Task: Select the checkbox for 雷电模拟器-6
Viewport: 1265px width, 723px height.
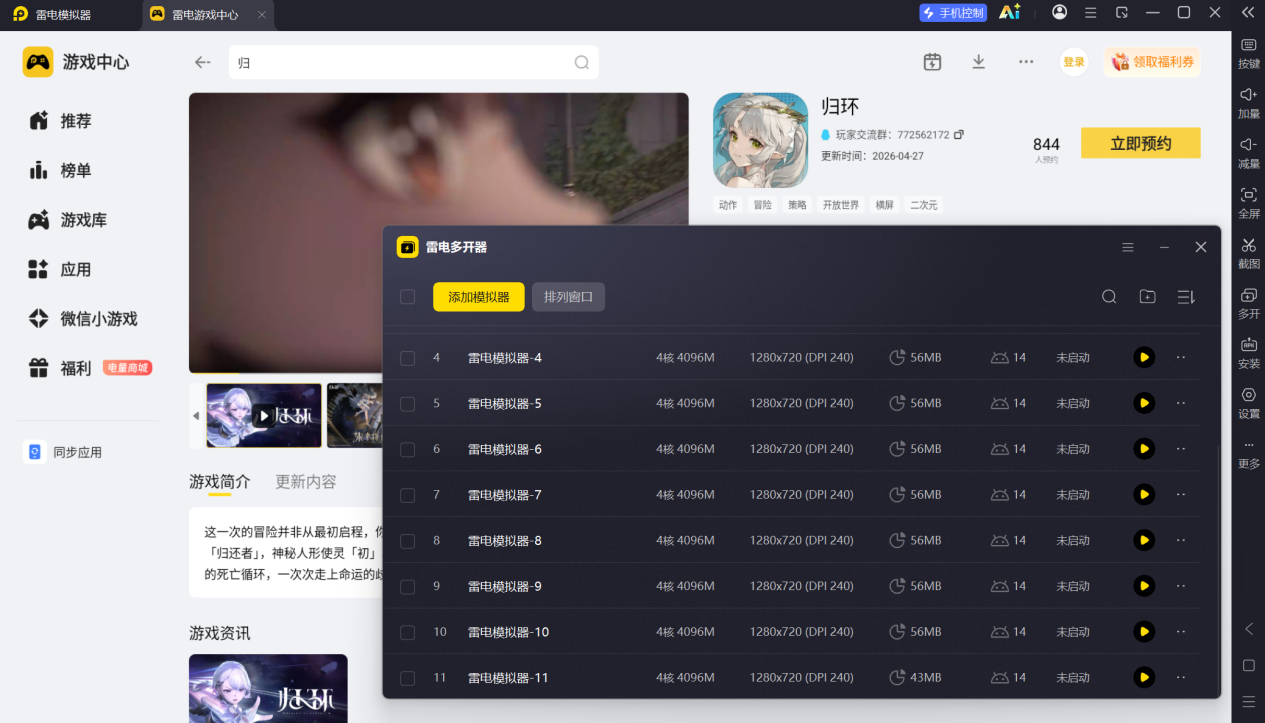Action: click(x=407, y=450)
